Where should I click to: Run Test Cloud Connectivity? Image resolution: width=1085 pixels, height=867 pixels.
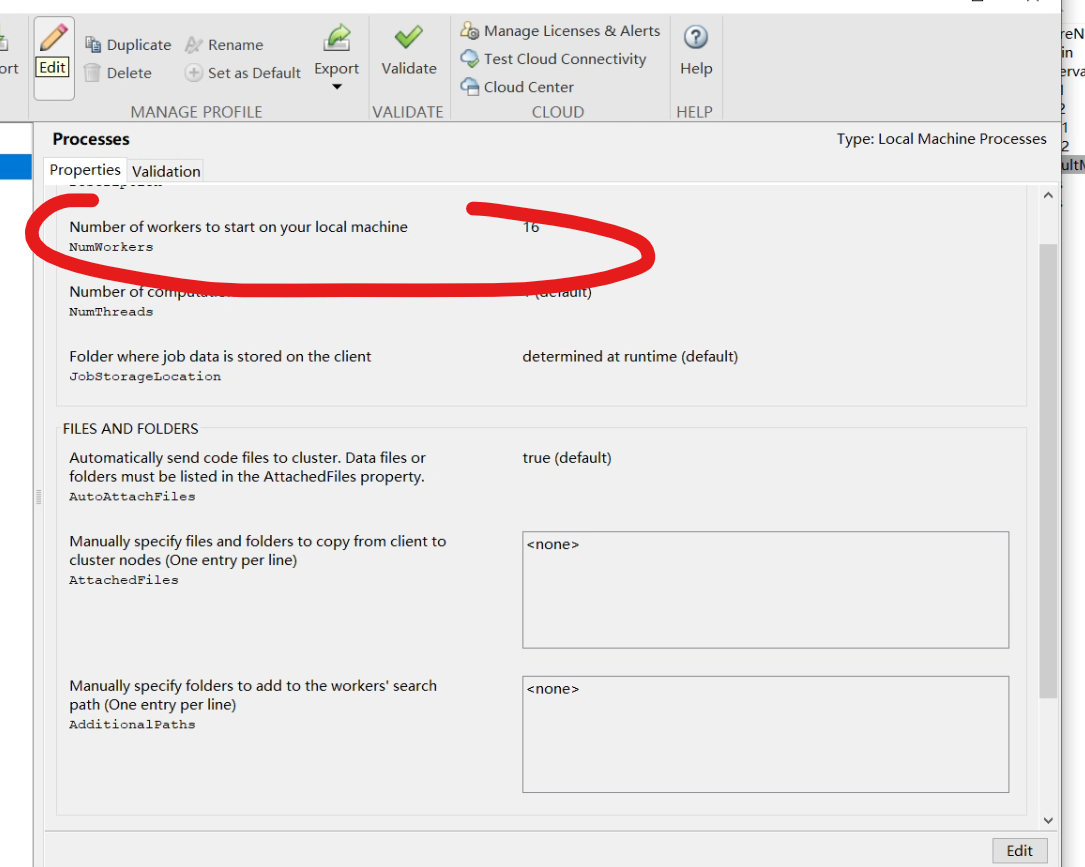tap(553, 59)
